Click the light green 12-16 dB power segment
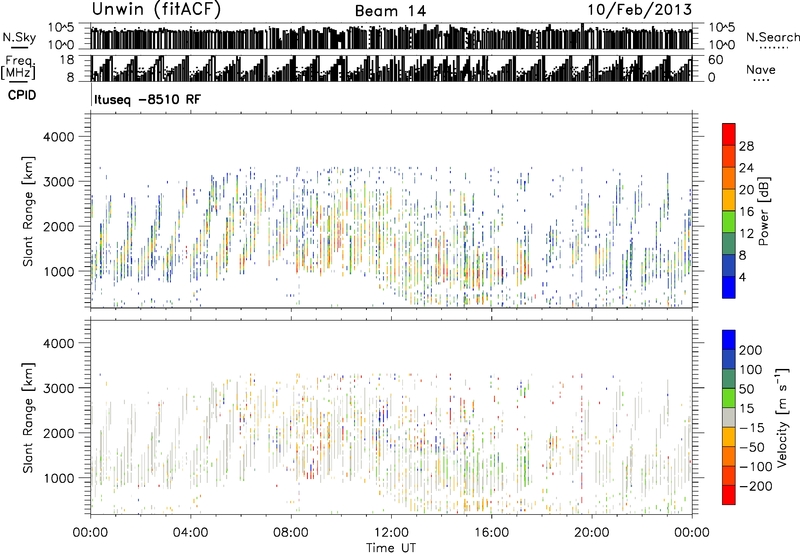The width and height of the screenshot is (800, 554). (729, 221)
